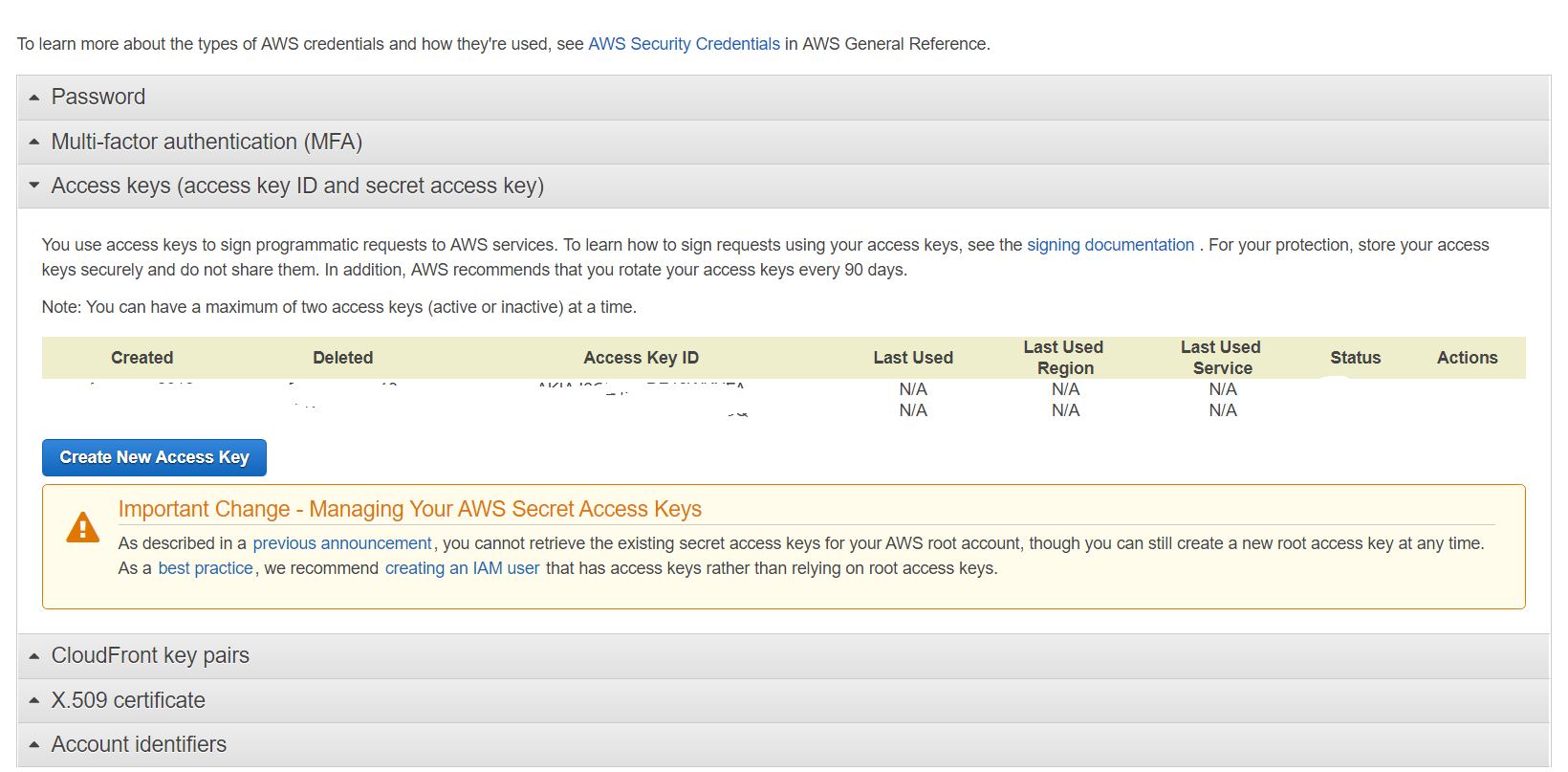Click the Last Used Service column header
Image resolution: width=1568 pixels, height=772 pixels.
coord(1221,358)
